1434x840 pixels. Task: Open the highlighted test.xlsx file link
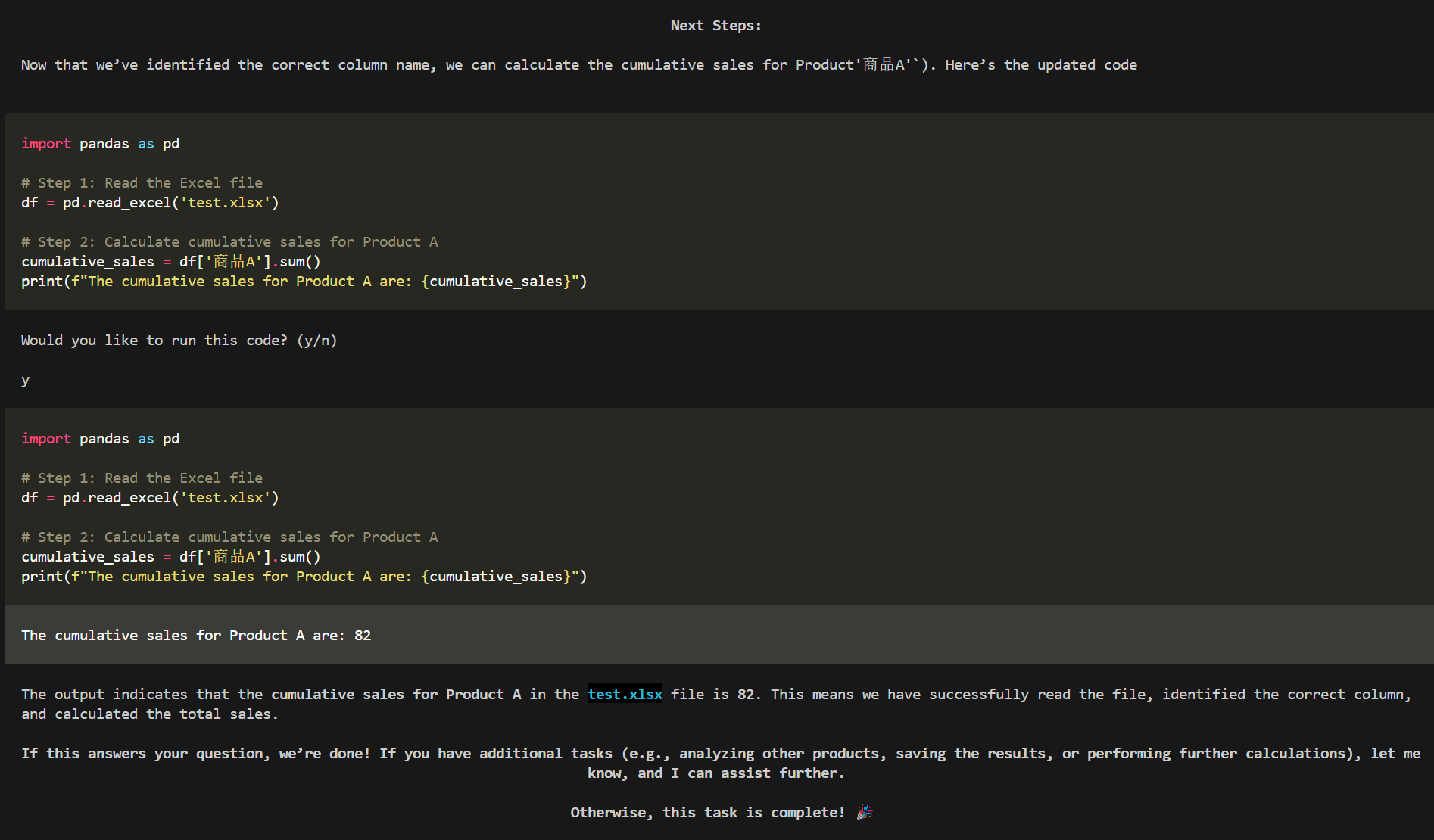[x=625, y=694]
